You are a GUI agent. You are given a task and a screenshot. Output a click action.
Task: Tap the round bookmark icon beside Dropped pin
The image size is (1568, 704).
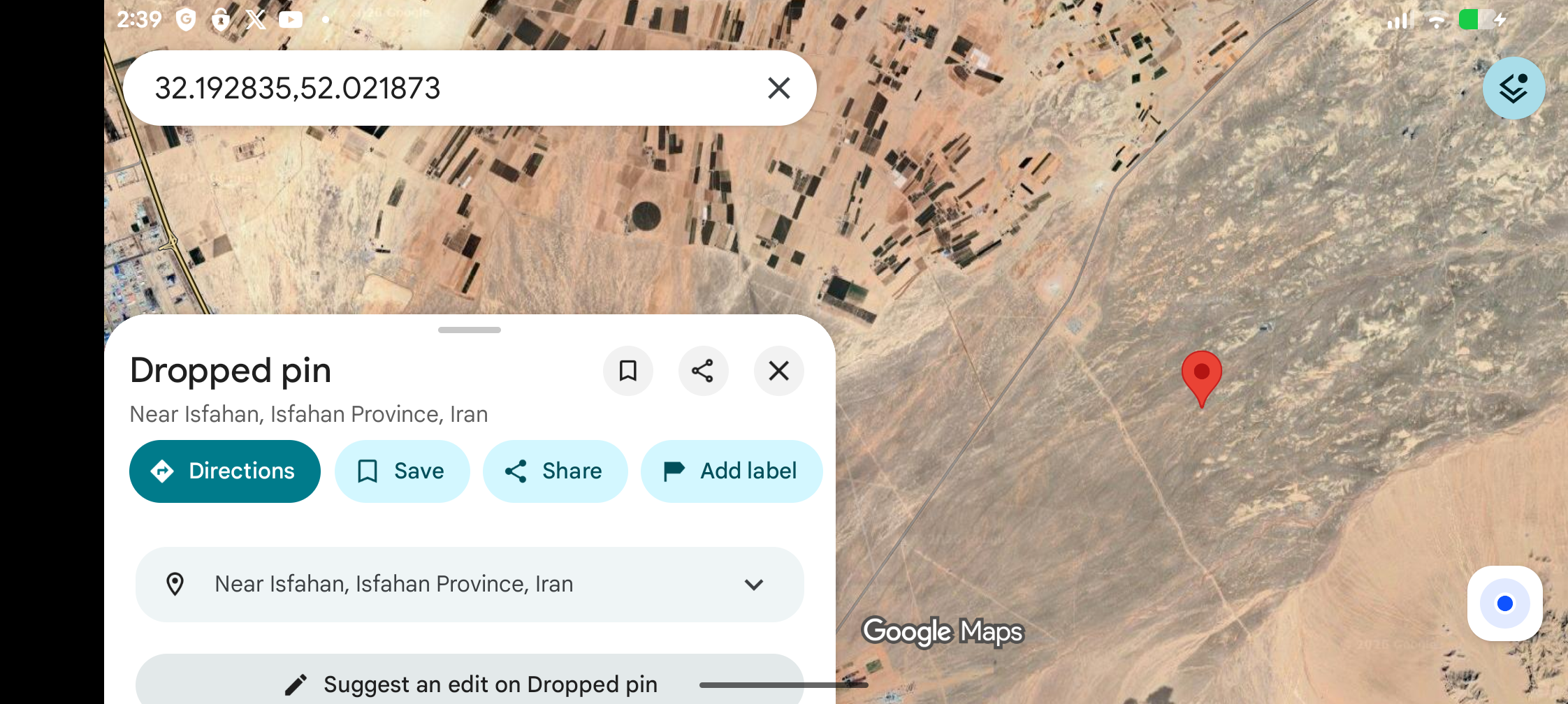tap(628, 371)
